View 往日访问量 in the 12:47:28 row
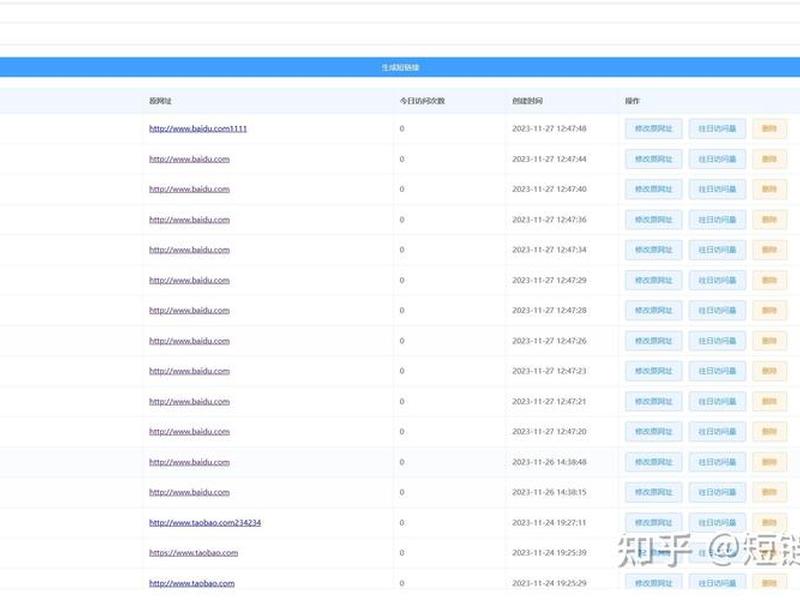The height and width of the screenshot is (600, 800). pos(717,311)
